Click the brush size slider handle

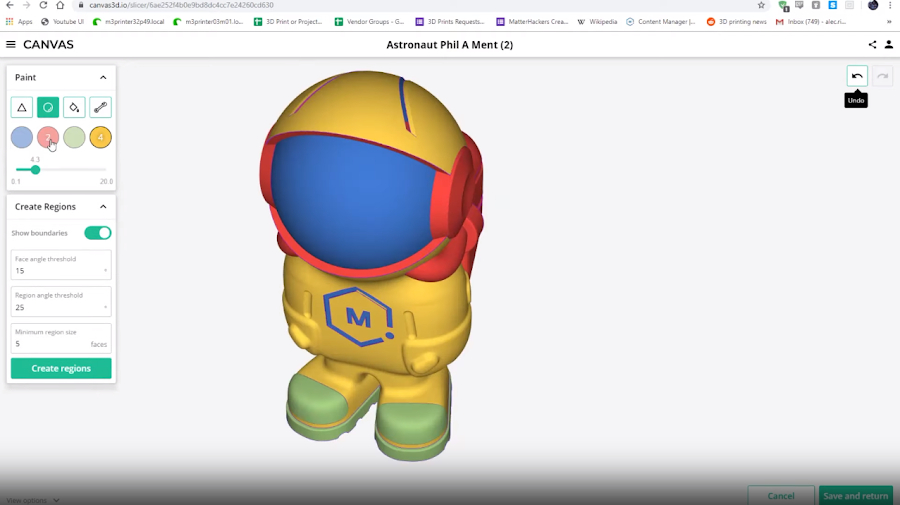(36, 170)
